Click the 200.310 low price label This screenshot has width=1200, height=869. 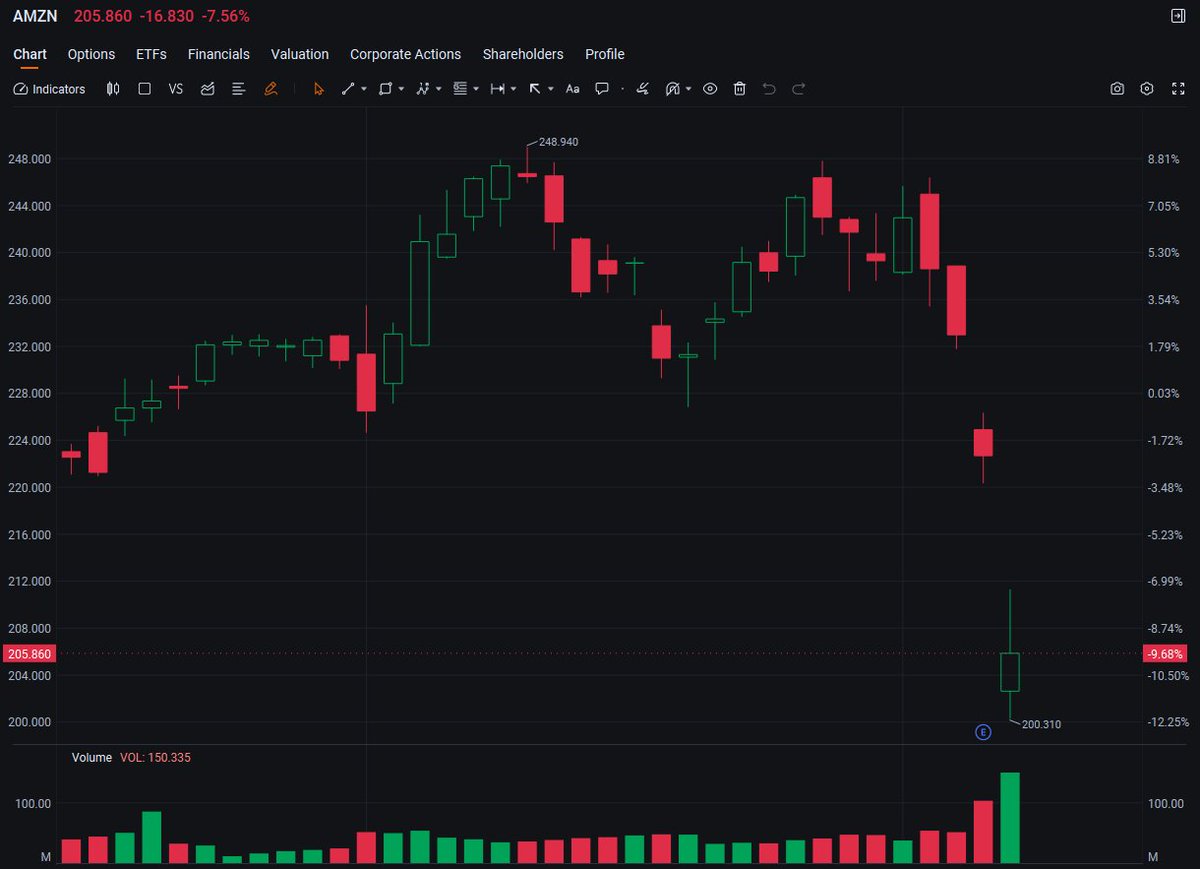[x=1041, y=724]
